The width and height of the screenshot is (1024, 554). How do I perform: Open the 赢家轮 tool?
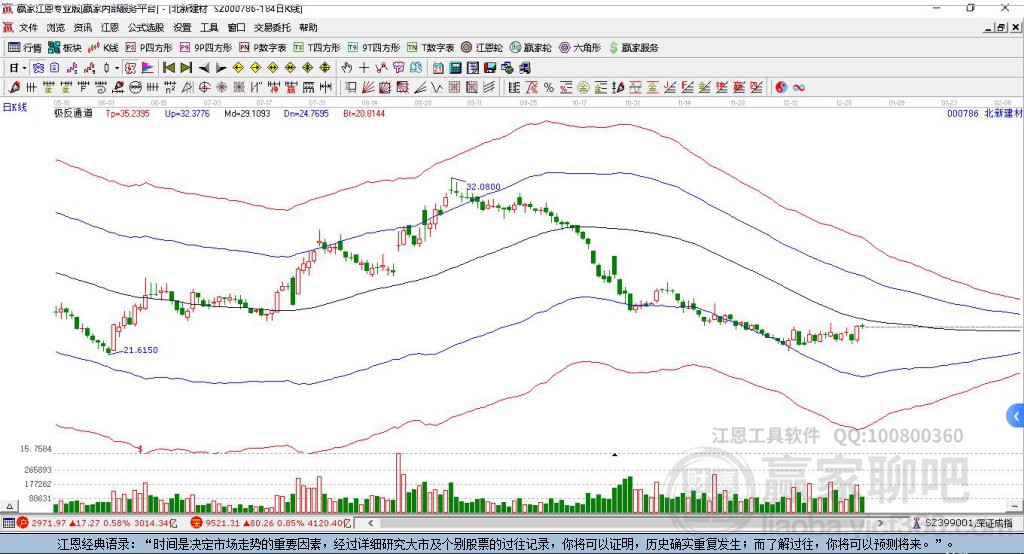(x=531, y=48)
